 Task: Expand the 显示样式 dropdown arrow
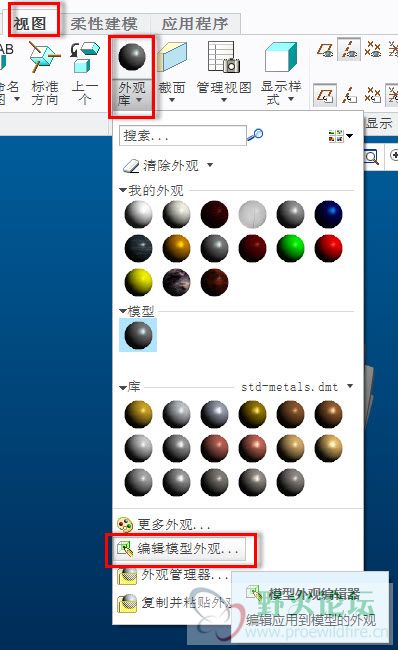coord(291,99)
